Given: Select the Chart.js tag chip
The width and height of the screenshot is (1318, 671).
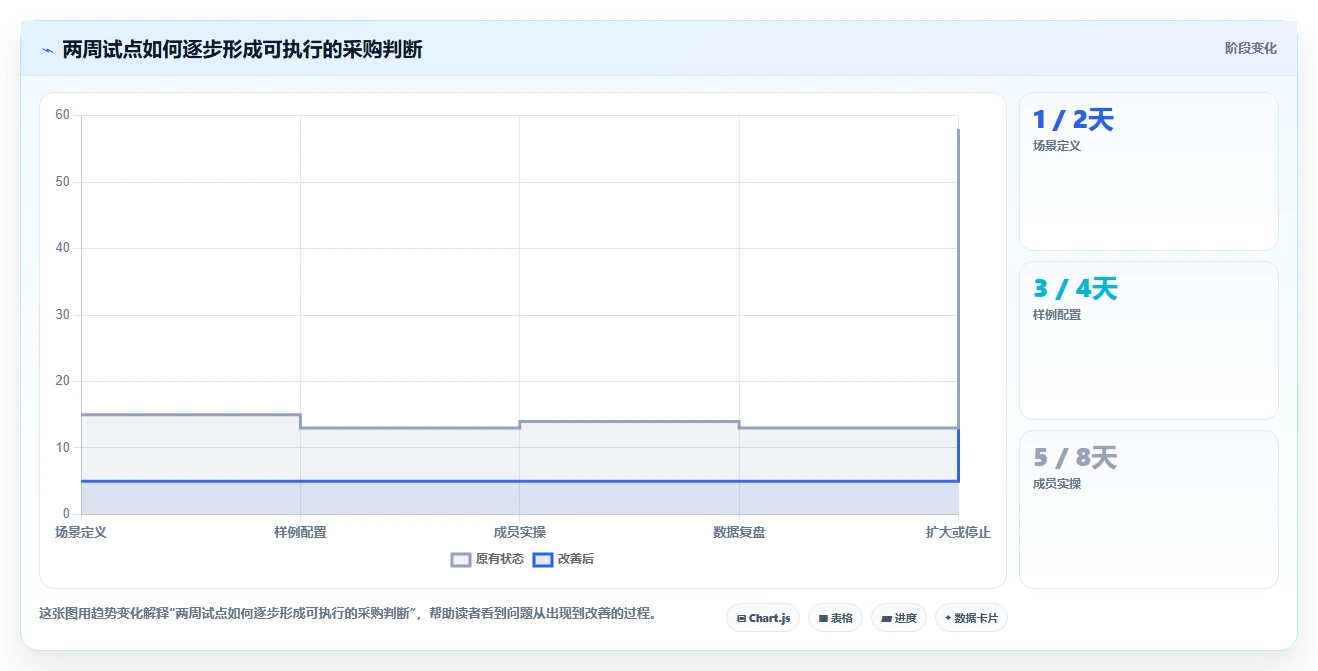Looking at the screenshot, I should [763, 618].
